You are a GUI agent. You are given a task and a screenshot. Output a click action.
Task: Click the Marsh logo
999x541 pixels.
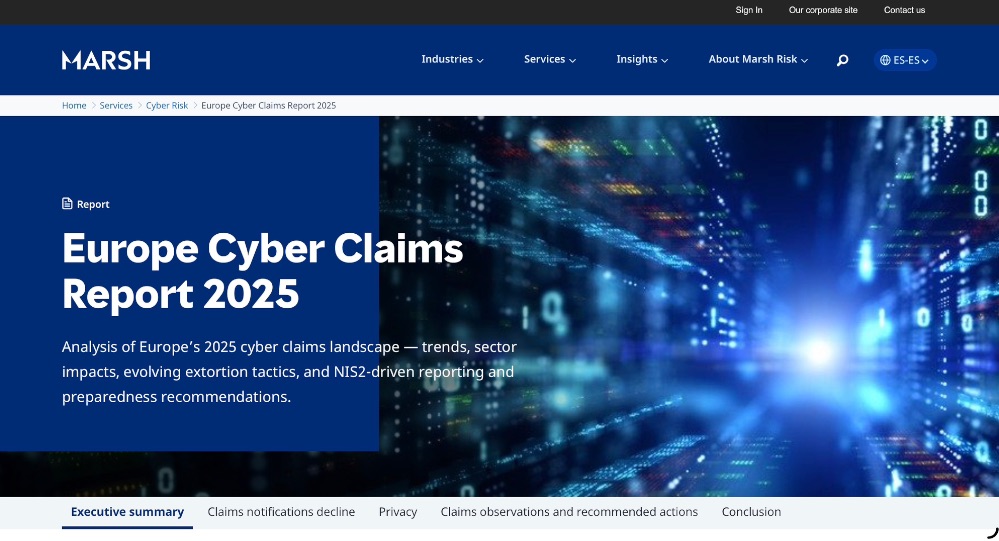pos(106,60)
